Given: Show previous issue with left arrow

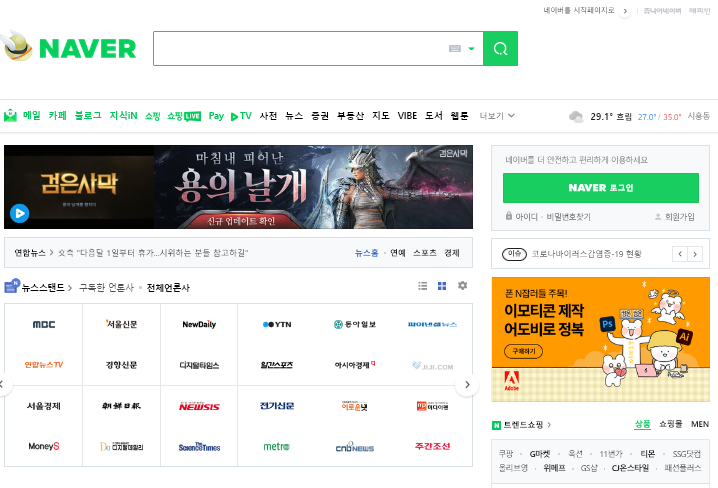Looking at the screenshot, I should 680,254.
